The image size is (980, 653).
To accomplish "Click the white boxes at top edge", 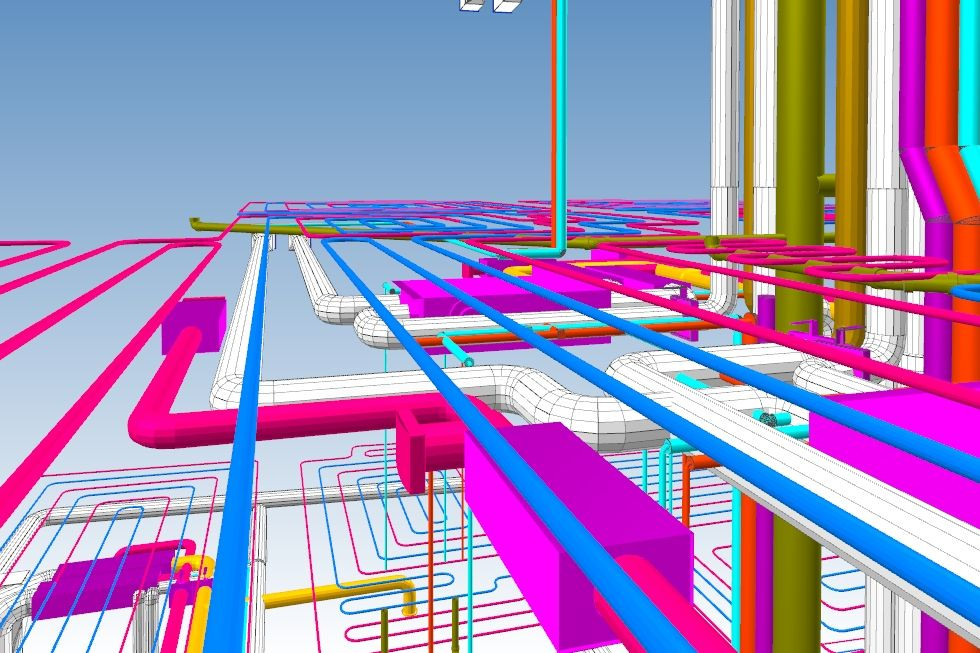I will tap(488, 5).
